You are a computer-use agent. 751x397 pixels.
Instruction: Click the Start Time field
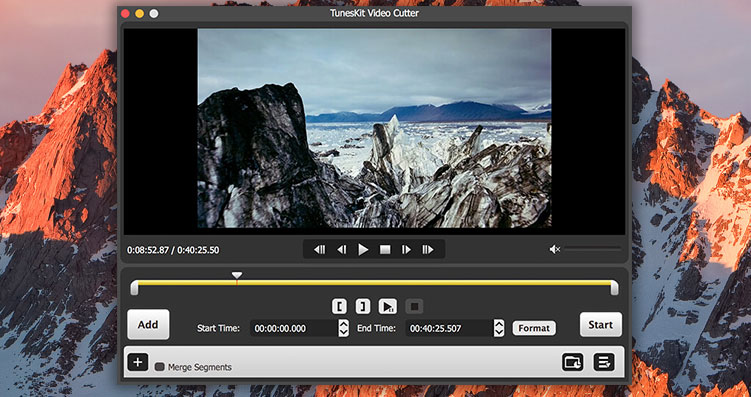(x=294, y=329)
